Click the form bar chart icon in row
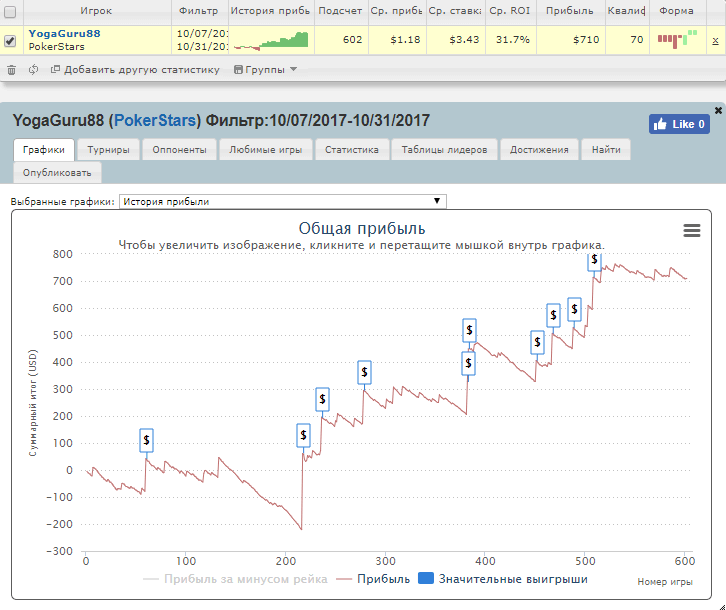The width and height of the screenshot is (726, 610). click(x=677, y=39)
